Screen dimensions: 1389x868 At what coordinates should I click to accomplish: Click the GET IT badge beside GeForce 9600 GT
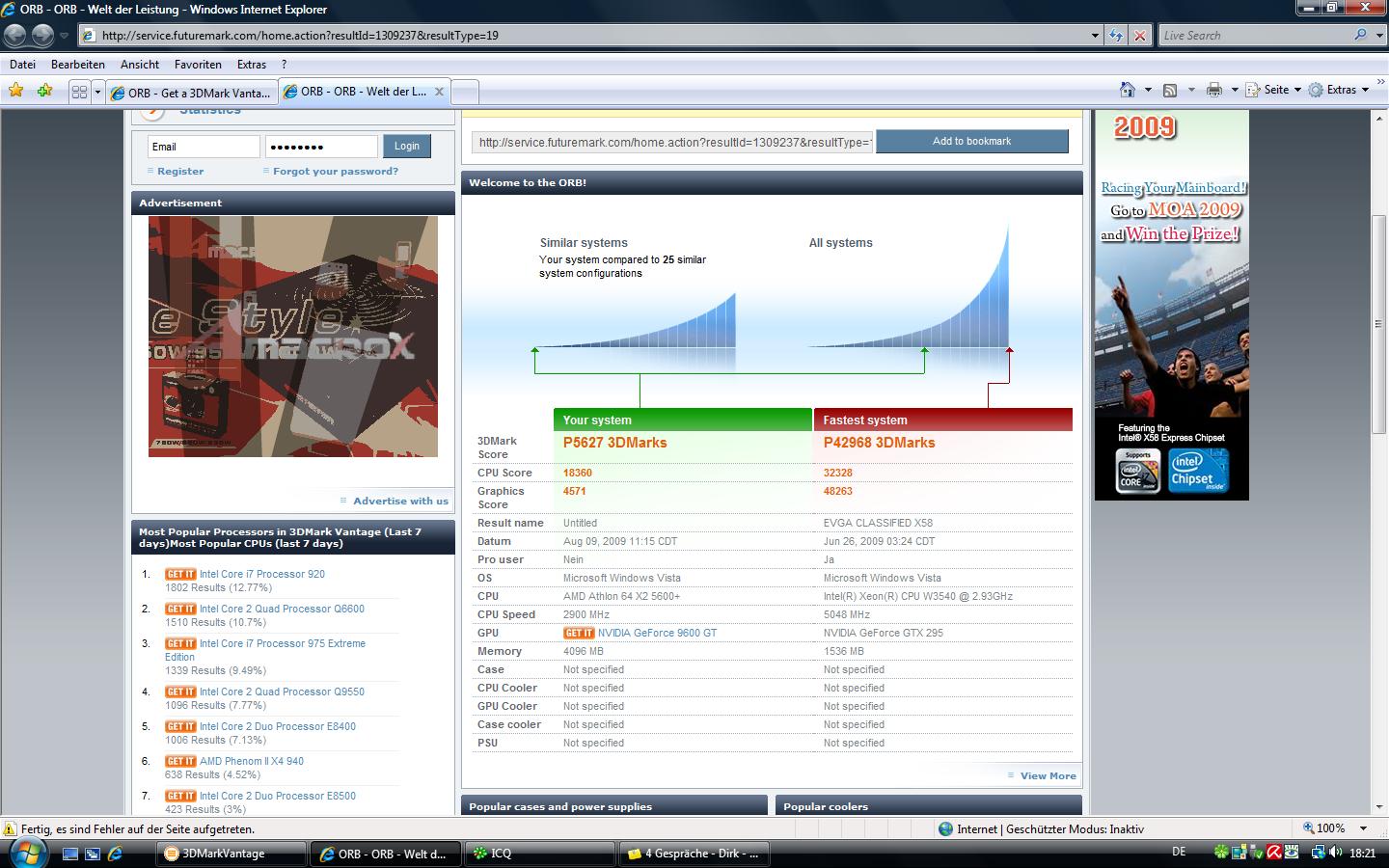579,633
